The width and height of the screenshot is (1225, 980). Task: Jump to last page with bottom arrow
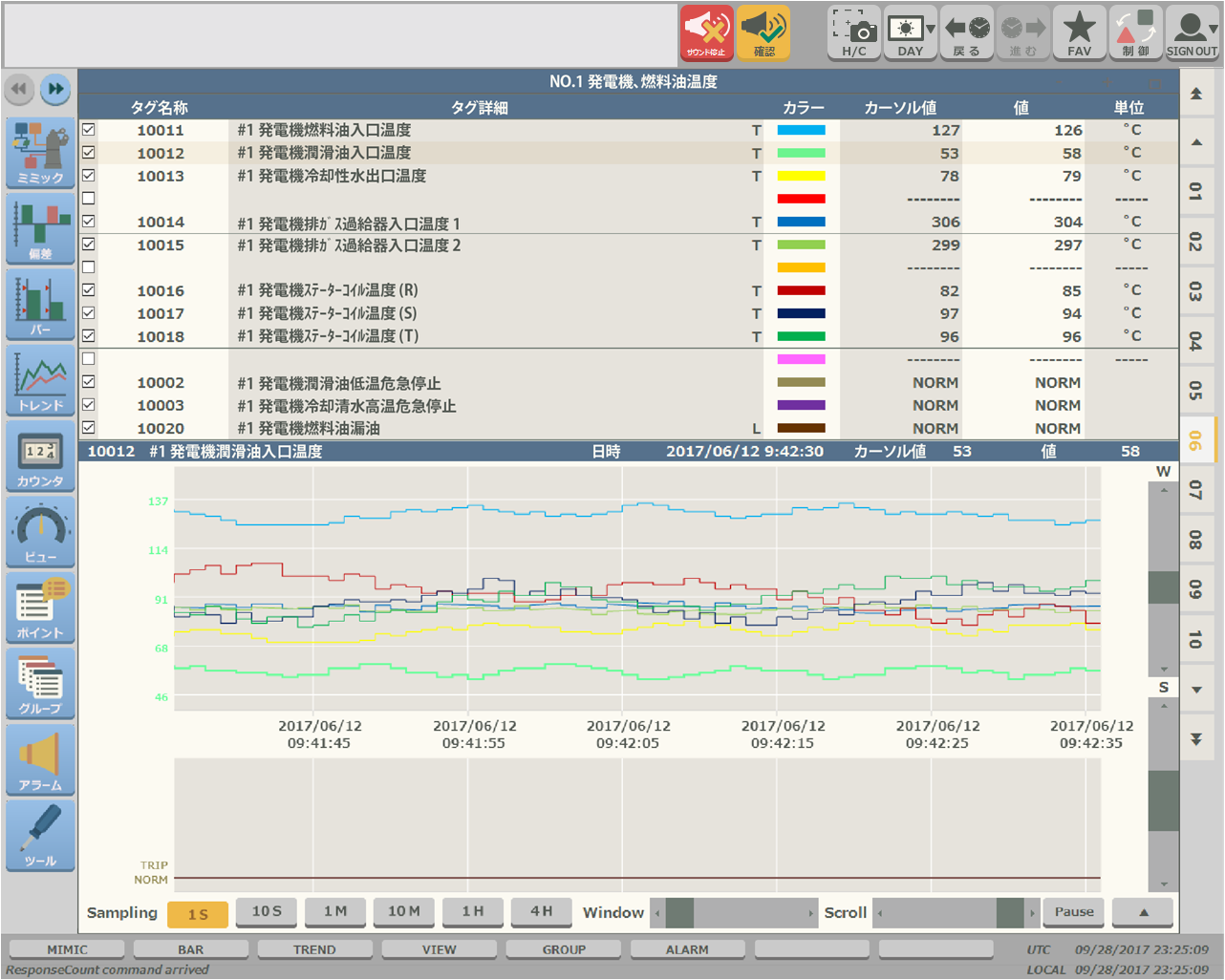point(1196,739)
